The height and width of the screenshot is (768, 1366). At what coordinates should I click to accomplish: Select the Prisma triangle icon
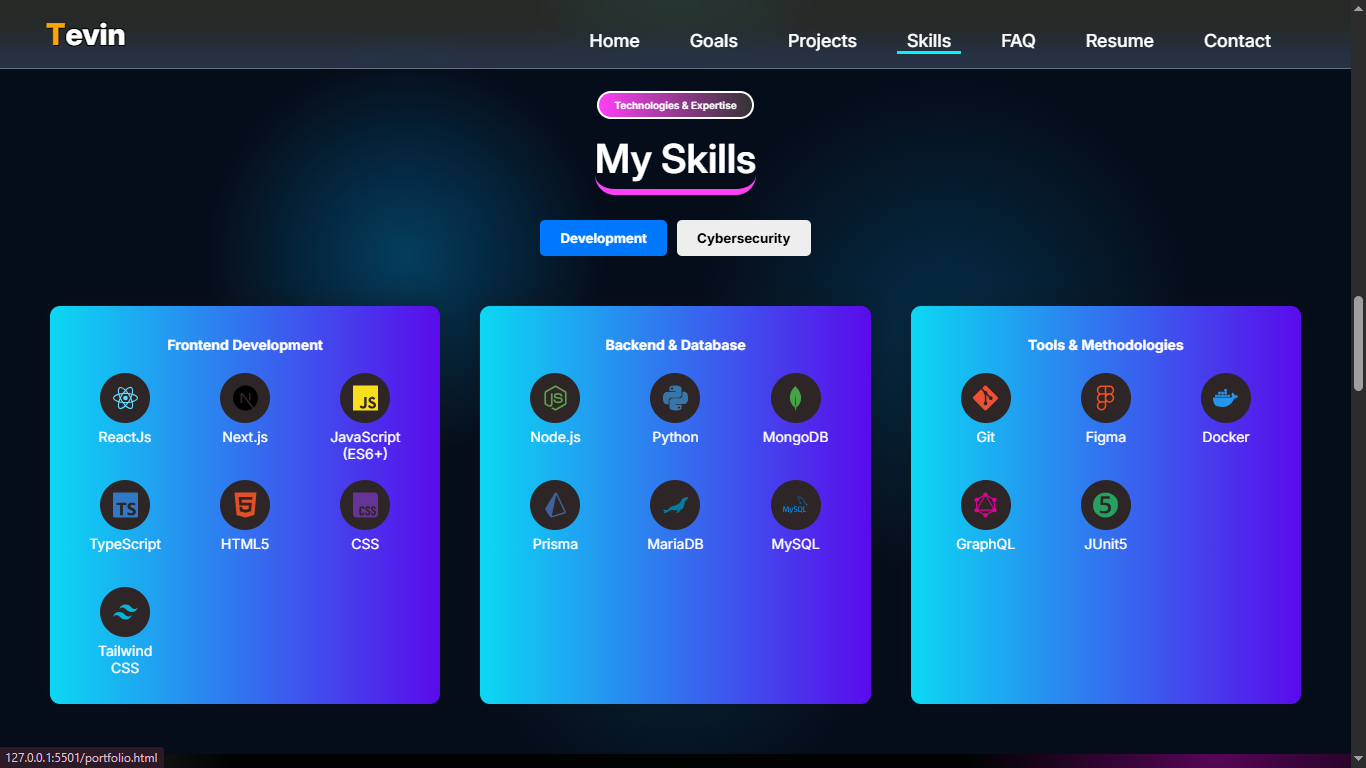pyautogui.click(x=555, y=505)
